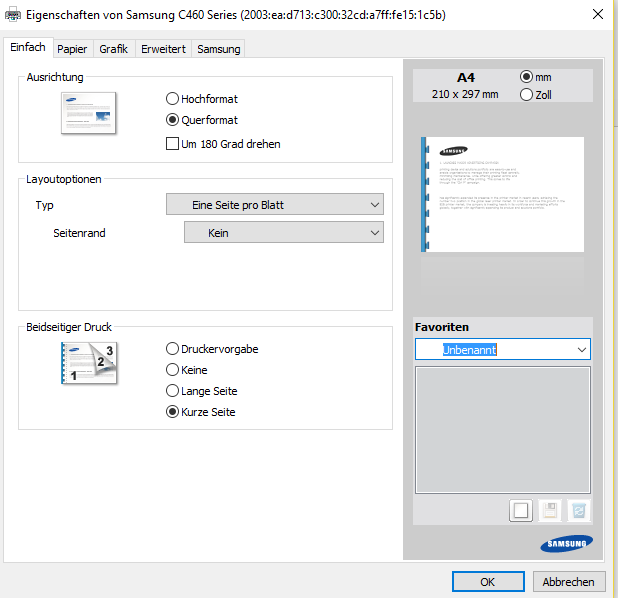Choose Kurze Seite duplex option
Image resolution: width=618 pixels, height=598 pixels.
(201, 412)
